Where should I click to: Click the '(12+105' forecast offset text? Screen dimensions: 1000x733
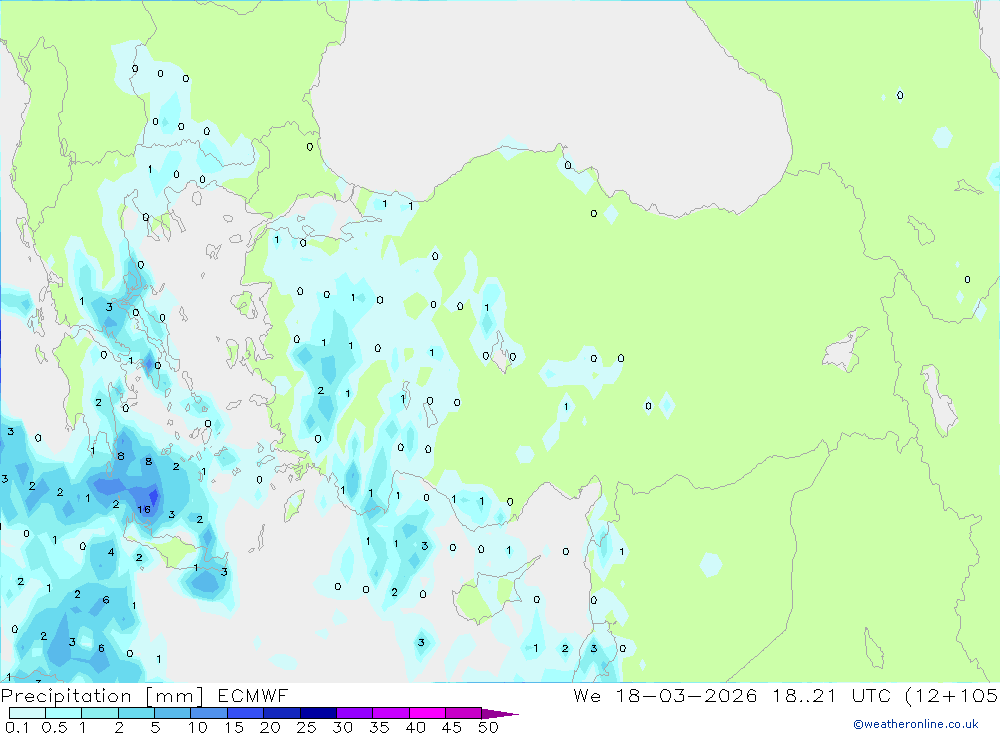(952, 696)
